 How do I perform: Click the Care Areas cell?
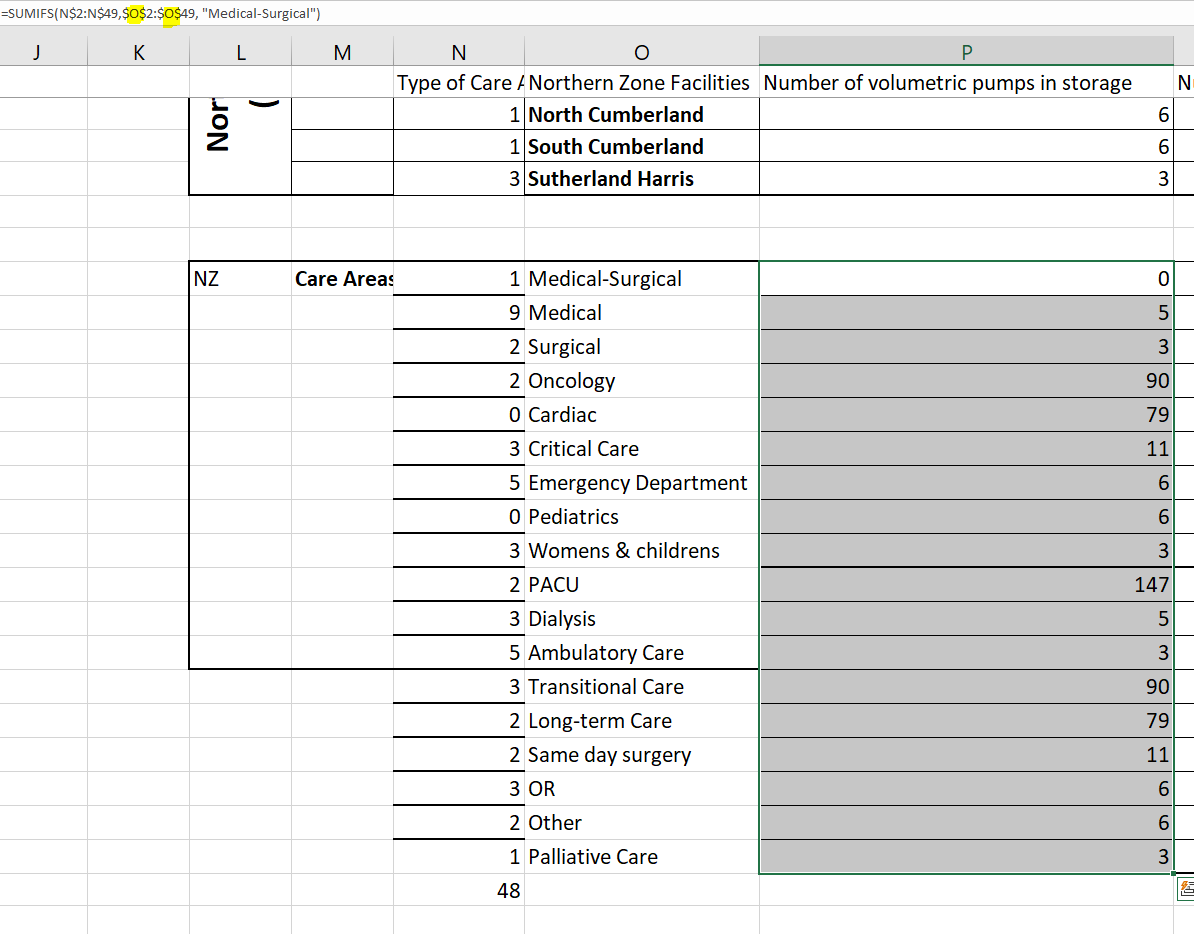(x=342, y=279)
